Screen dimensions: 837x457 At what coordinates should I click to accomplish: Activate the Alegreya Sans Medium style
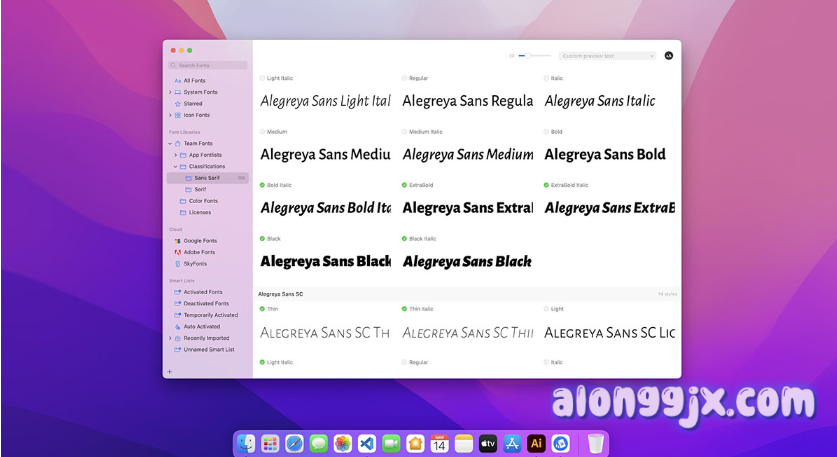click(263, 132)
